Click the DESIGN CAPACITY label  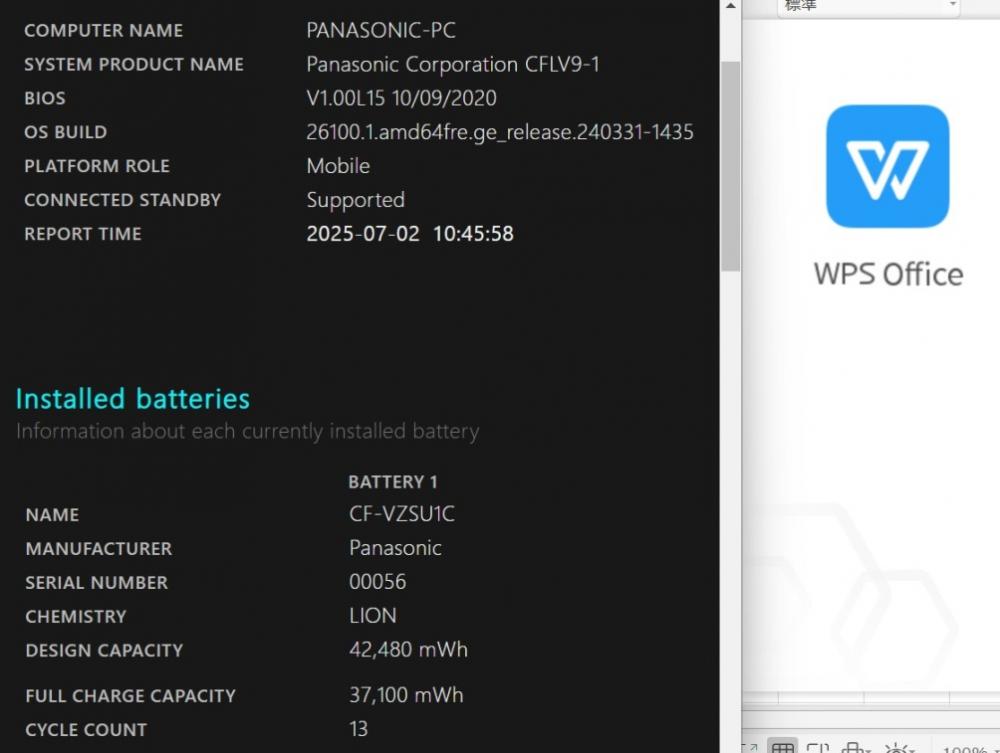tap(105, 650)
